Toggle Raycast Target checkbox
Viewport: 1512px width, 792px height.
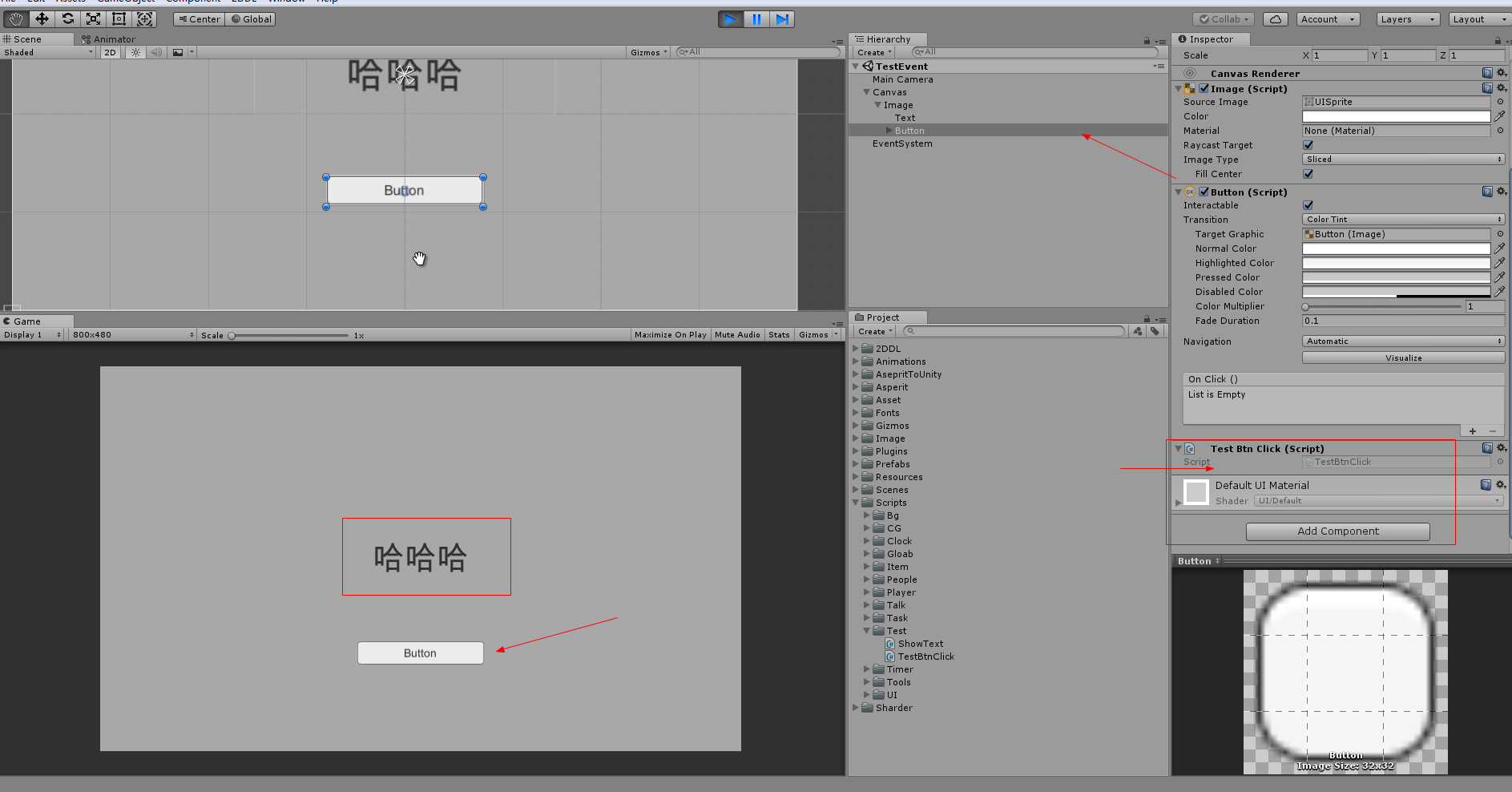(x=1308, y=145)
